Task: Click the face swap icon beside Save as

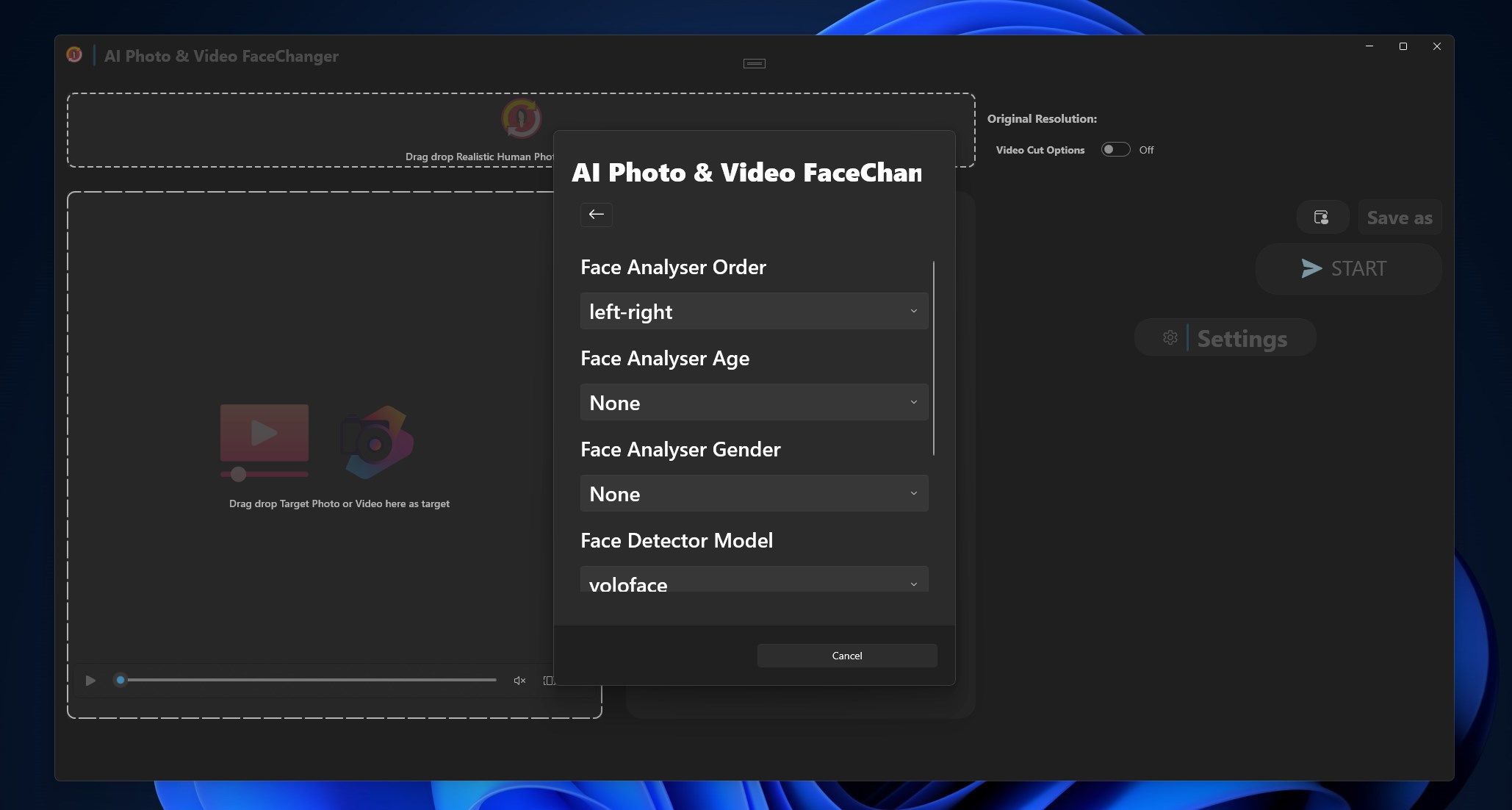Action: coord(1321,217)
